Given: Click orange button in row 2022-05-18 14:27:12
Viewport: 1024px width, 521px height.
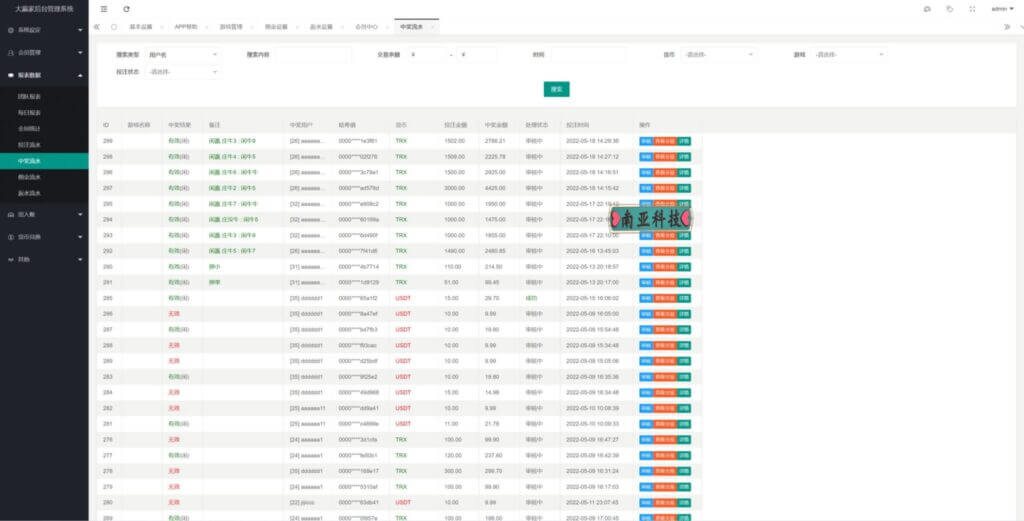Looking at the screenshot, I should 665,157.
